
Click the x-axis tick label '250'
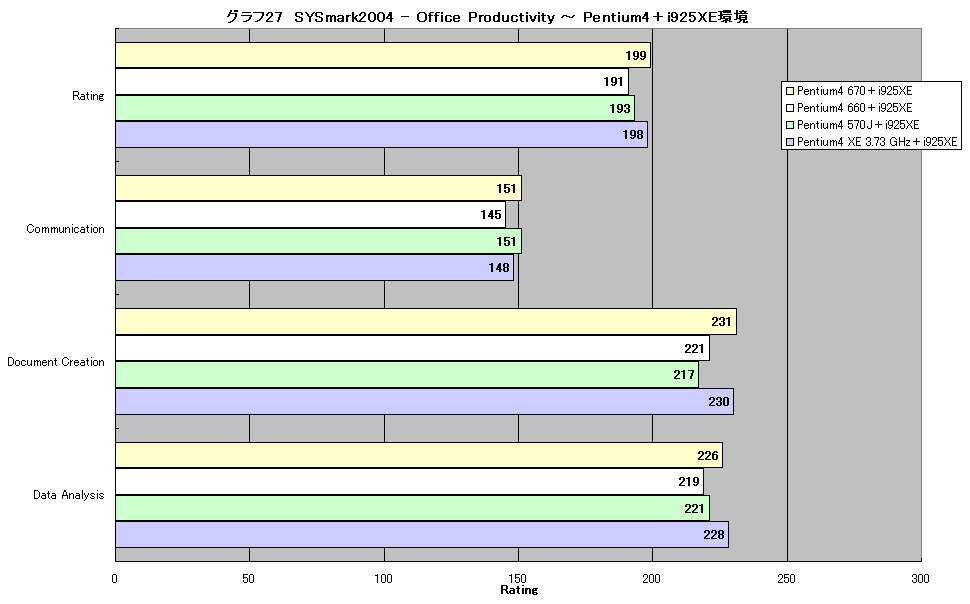[786, 579]
